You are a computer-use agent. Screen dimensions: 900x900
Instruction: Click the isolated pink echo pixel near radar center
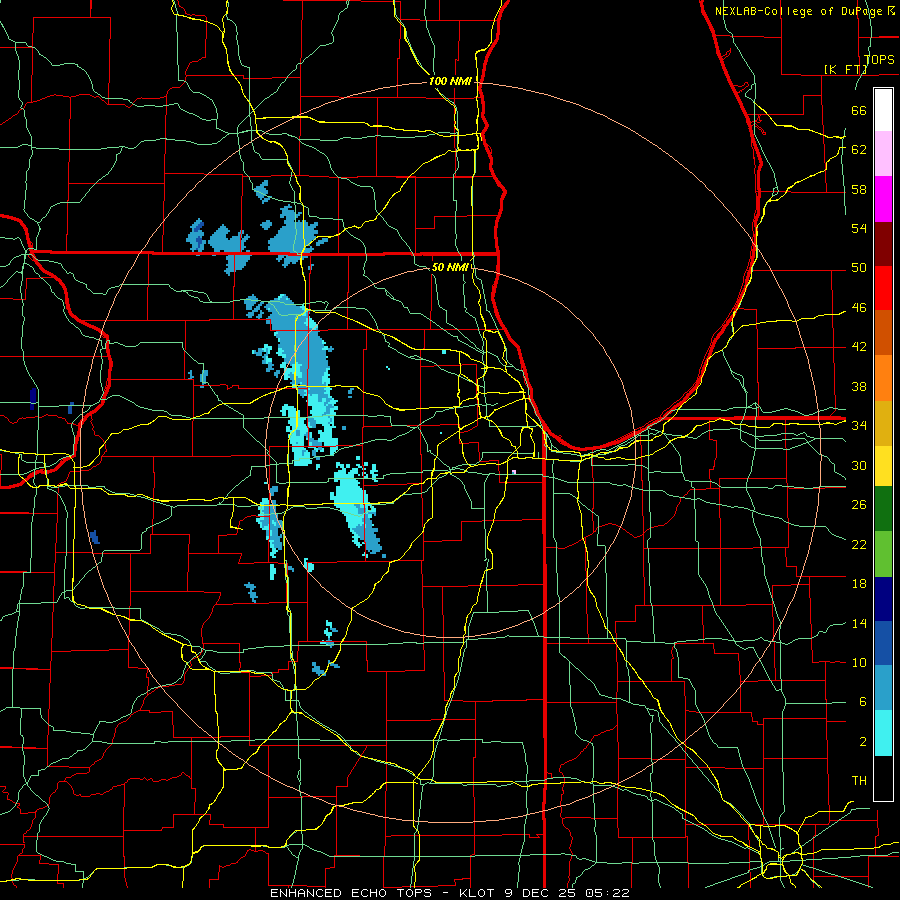pos(514,472)
